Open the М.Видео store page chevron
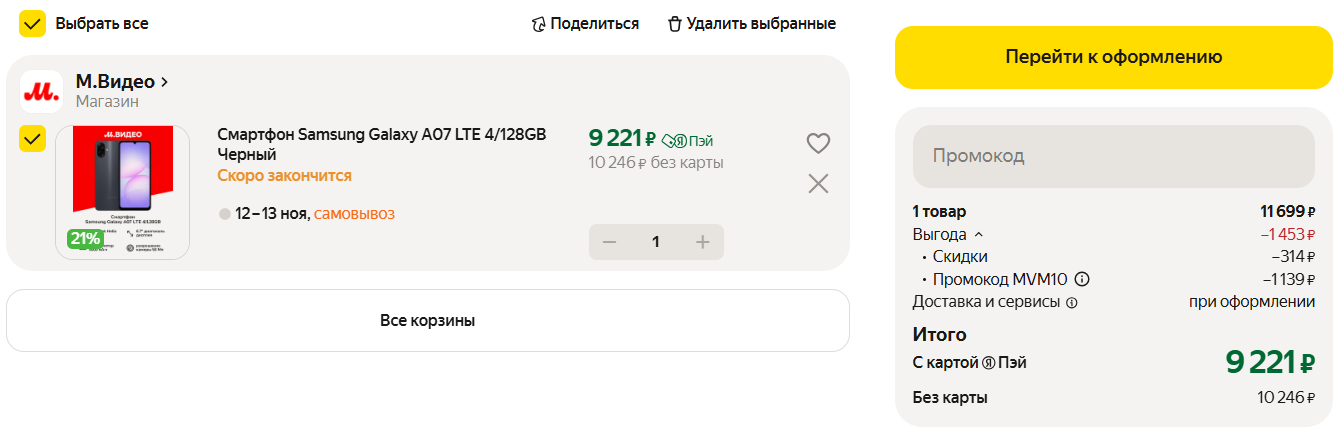 pos(164,82)
